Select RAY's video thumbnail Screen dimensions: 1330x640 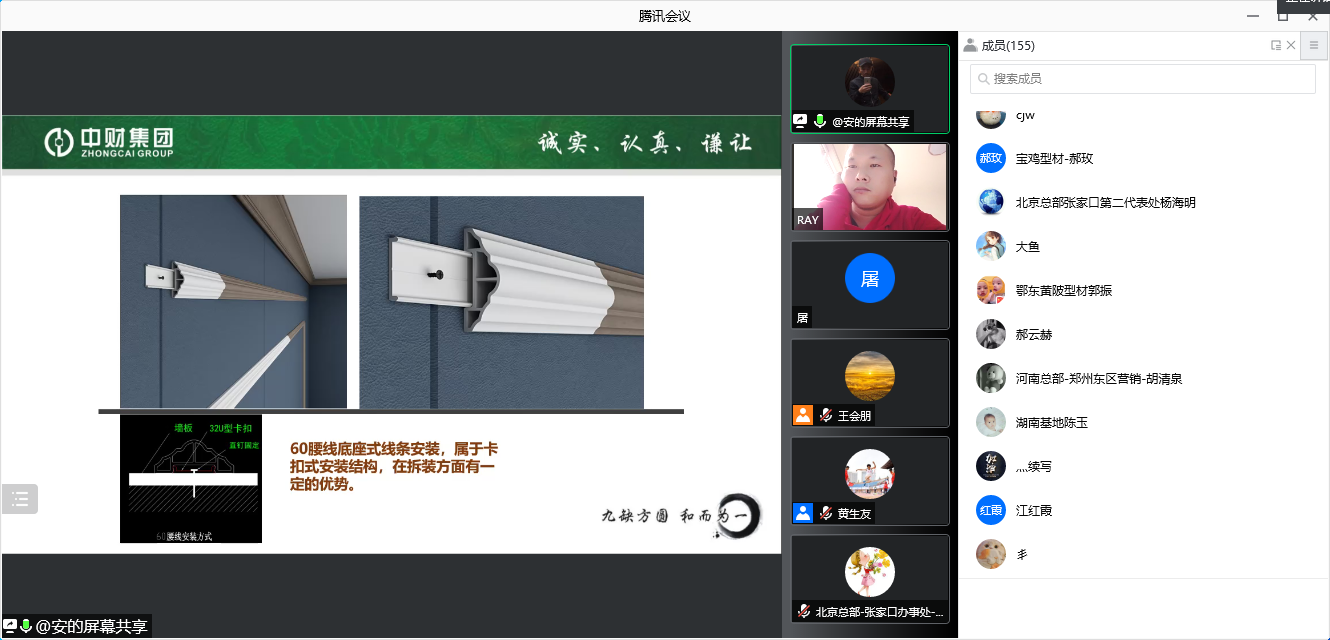(869, 187)
